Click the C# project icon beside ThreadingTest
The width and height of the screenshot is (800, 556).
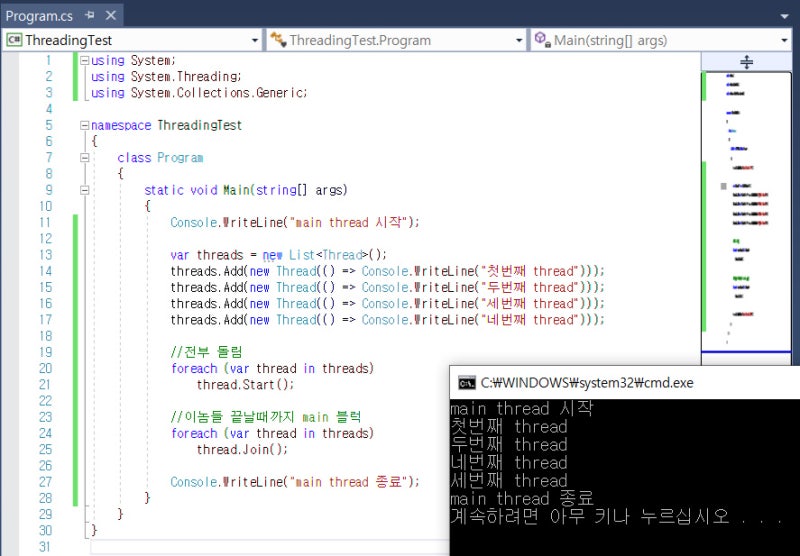[14, 40]
